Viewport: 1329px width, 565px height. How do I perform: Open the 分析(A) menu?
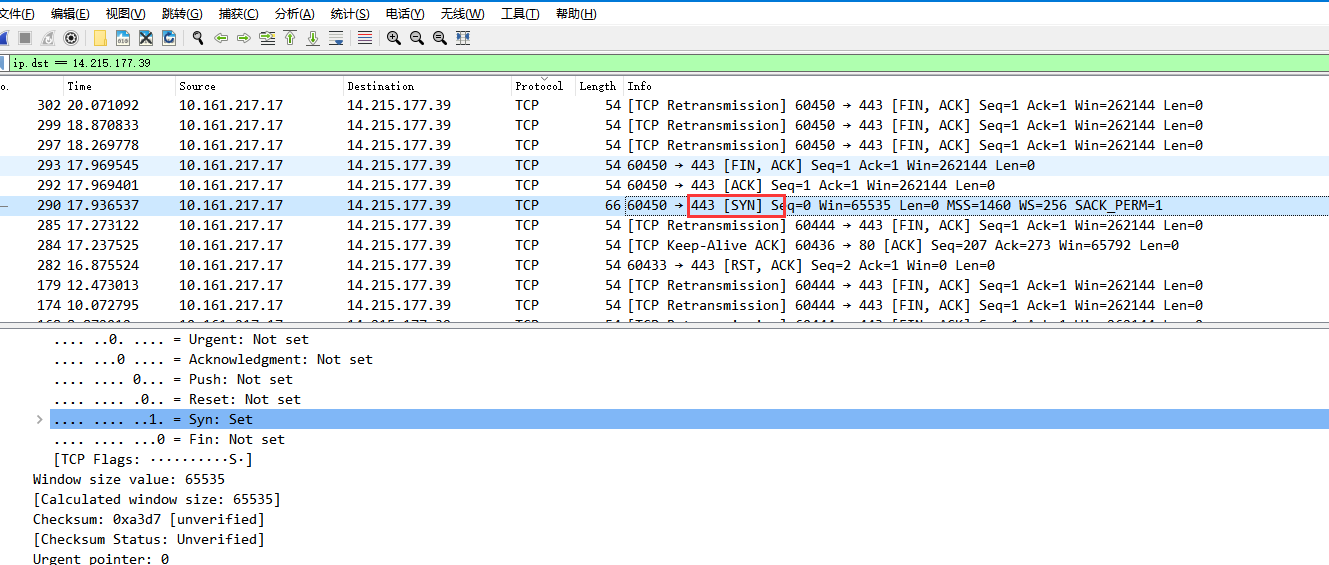[294, 14]
